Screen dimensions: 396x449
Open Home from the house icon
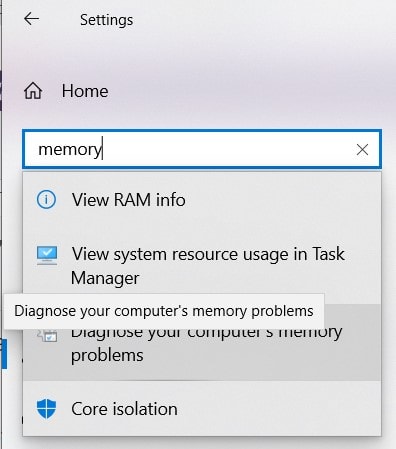point(33,91)
